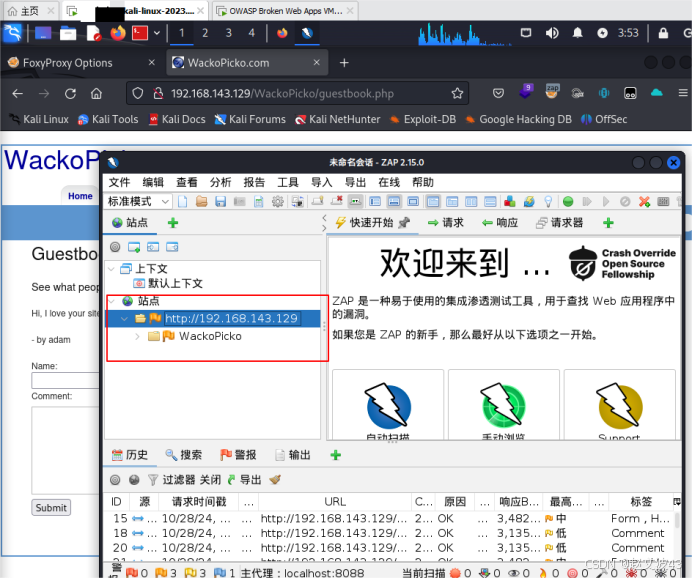Open the Kali panel app launcher dropdown arrow

point(157,33)
